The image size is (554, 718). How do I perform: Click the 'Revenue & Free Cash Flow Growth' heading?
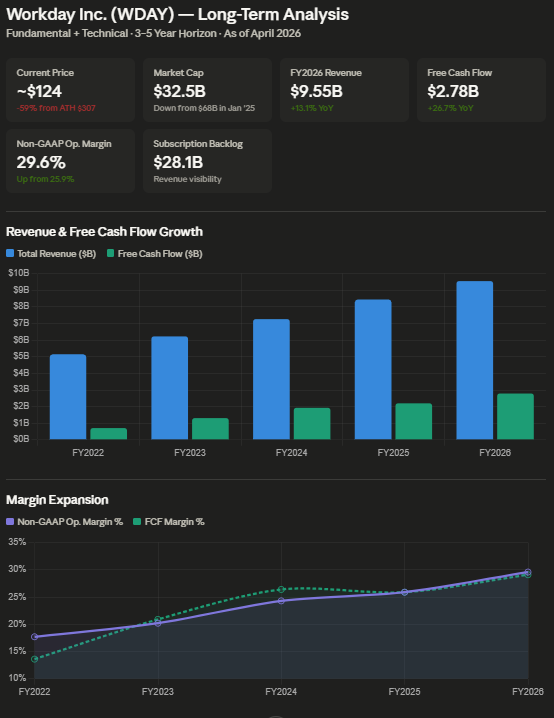[104, 232]
